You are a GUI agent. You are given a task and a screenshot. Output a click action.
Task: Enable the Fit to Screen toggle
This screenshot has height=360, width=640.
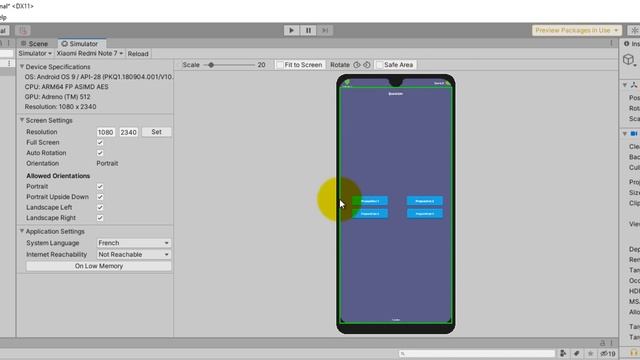[300, 64]
